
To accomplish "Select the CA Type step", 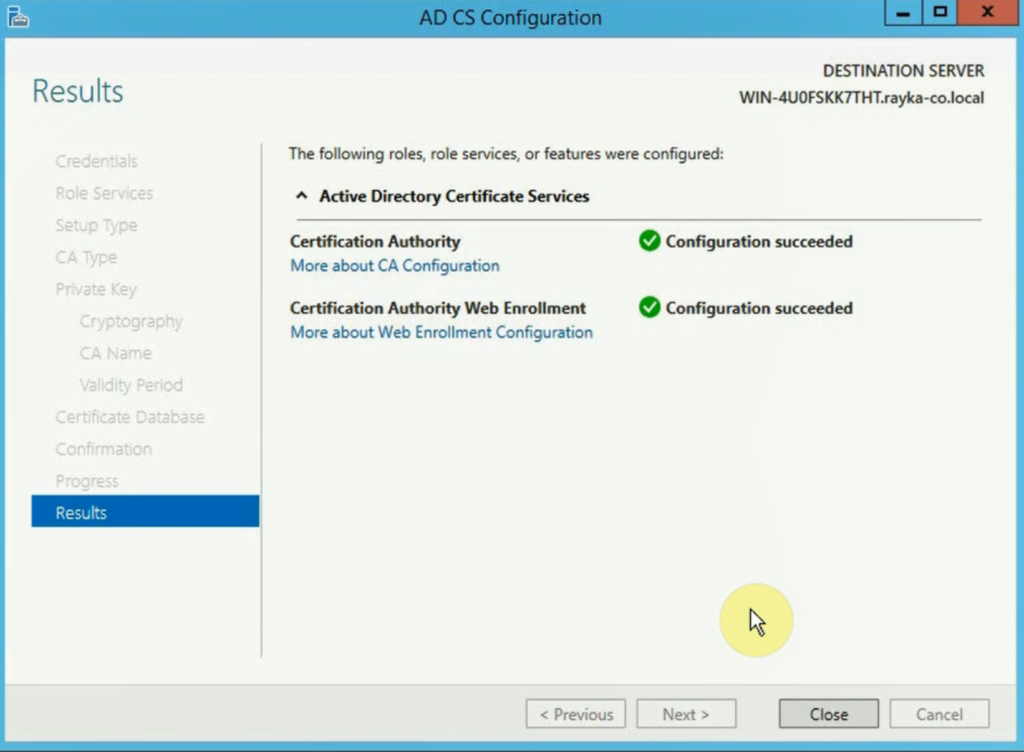I will click(x=86, y=257).
